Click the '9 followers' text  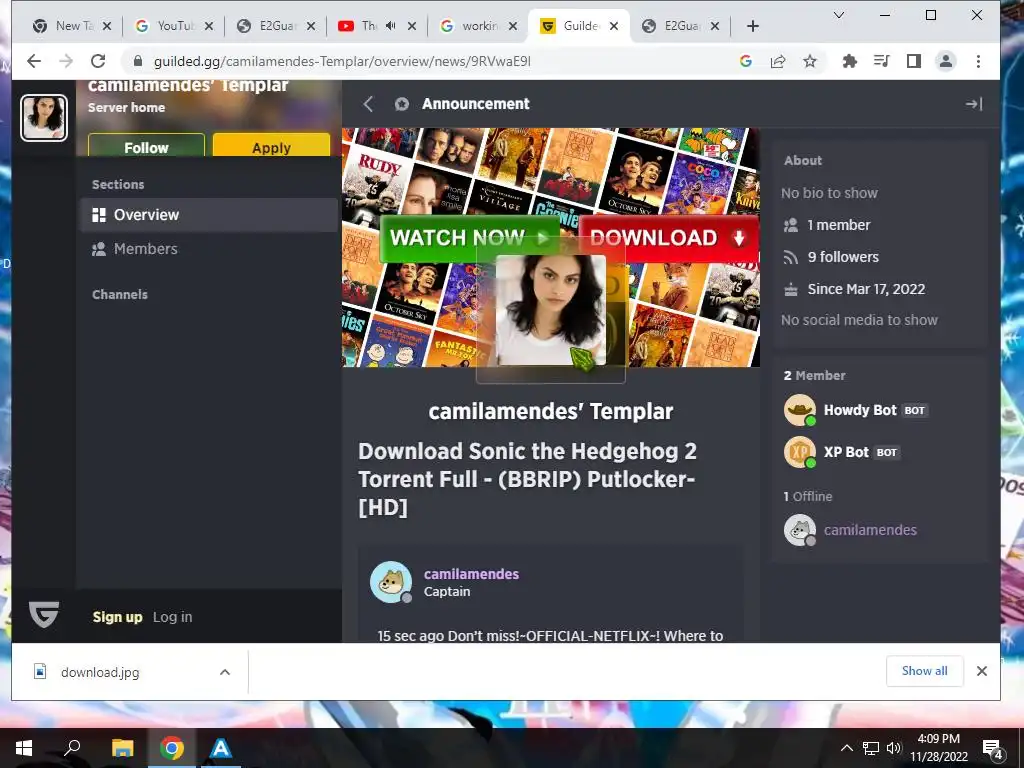coord(843,257)
